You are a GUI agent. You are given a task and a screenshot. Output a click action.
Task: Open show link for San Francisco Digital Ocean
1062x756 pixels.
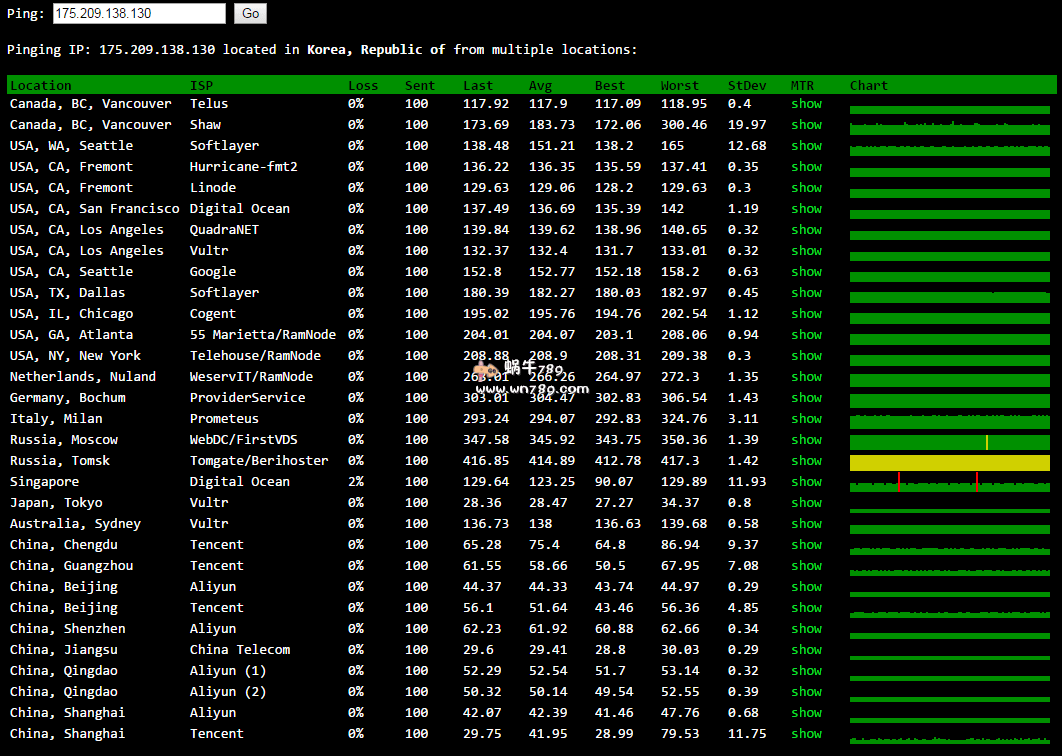tap(806, 209)
